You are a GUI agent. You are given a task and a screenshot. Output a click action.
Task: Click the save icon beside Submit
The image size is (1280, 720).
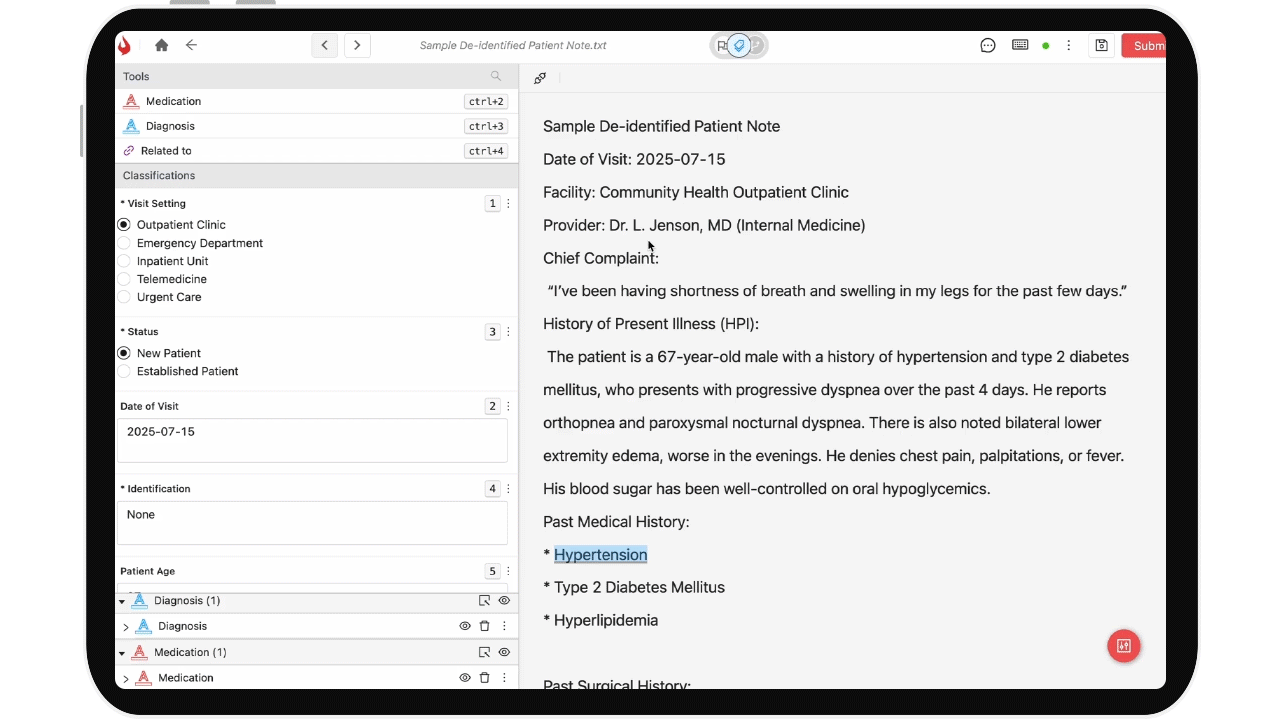(x=1101, y=45)
